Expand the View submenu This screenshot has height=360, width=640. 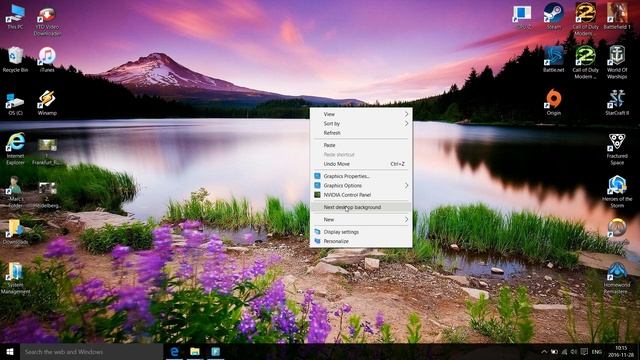tap(361, 114)
